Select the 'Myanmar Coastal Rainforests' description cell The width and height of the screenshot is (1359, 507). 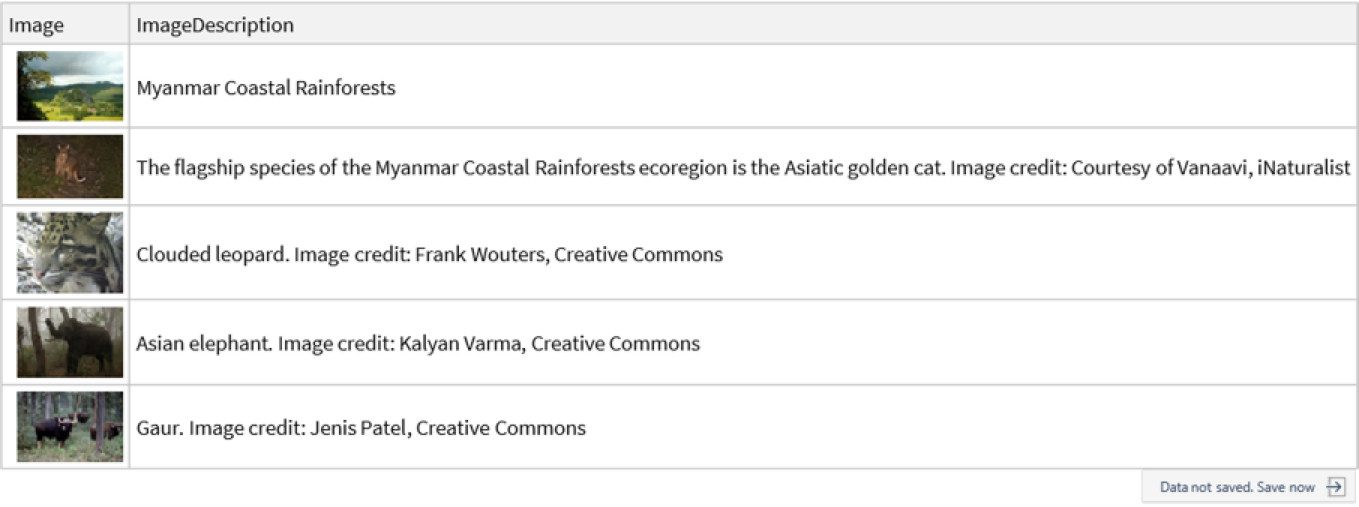click(x=743, y=87)
